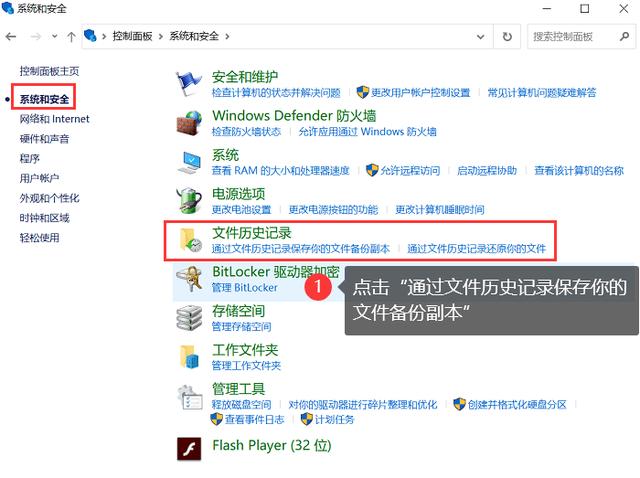Expand the root chevron before 控制面板
Viewport: 640px width, 478px height.
pyautogui.click(x=104, y=37)
